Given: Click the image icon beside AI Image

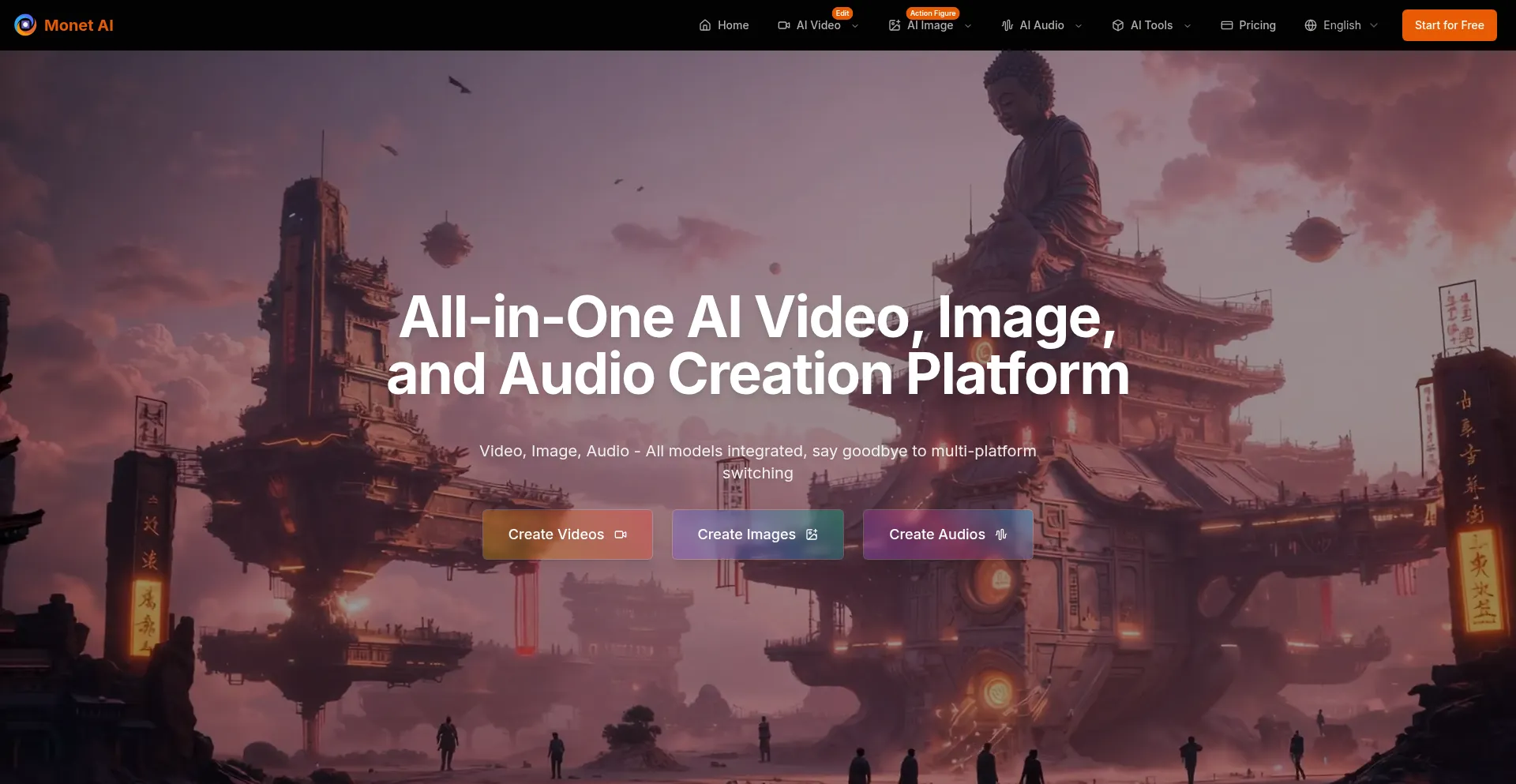Looking at the screenshot, I should [895, 25].
